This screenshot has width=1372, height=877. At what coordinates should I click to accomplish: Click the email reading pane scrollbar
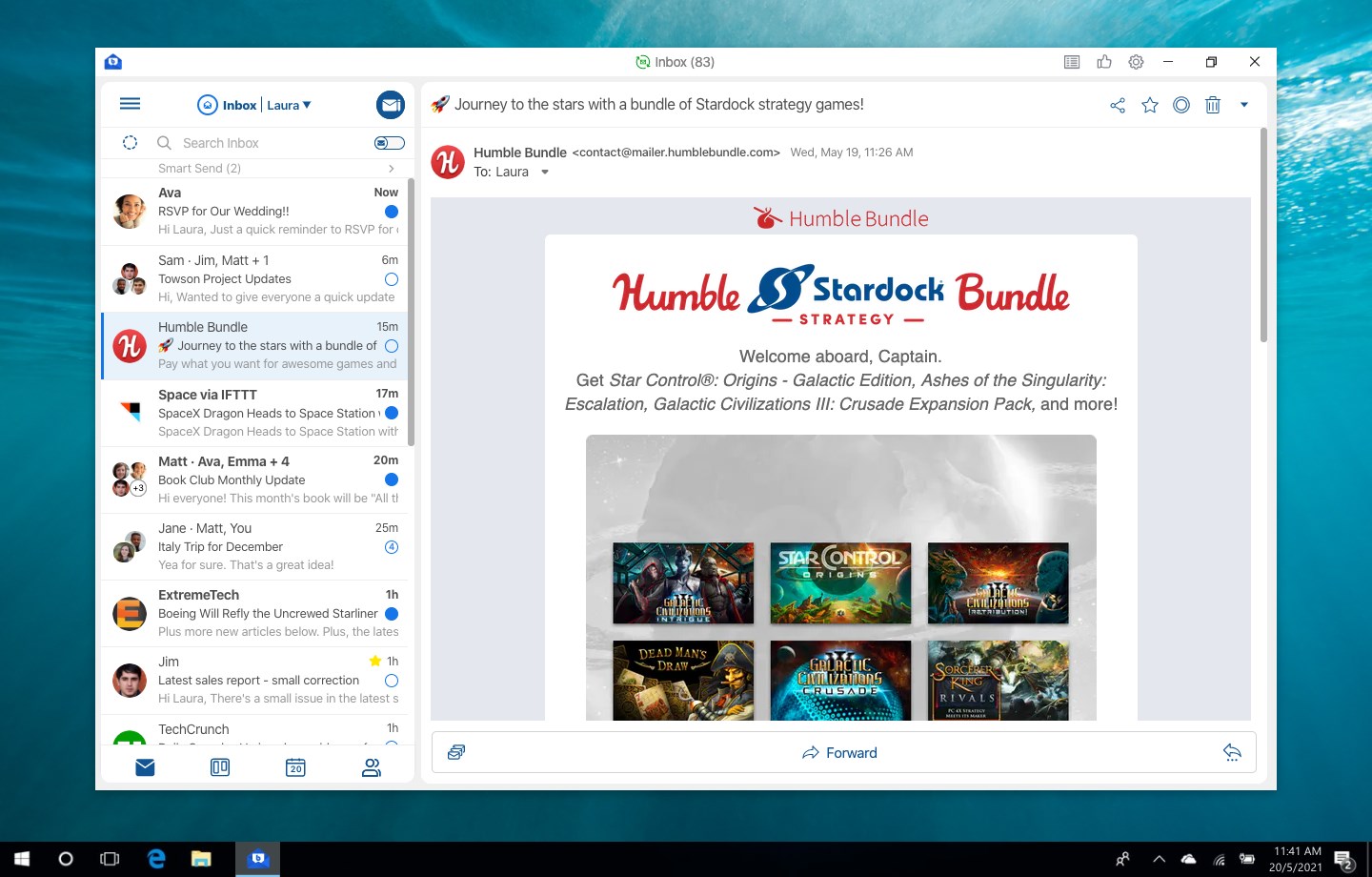tap(1263, 235)
